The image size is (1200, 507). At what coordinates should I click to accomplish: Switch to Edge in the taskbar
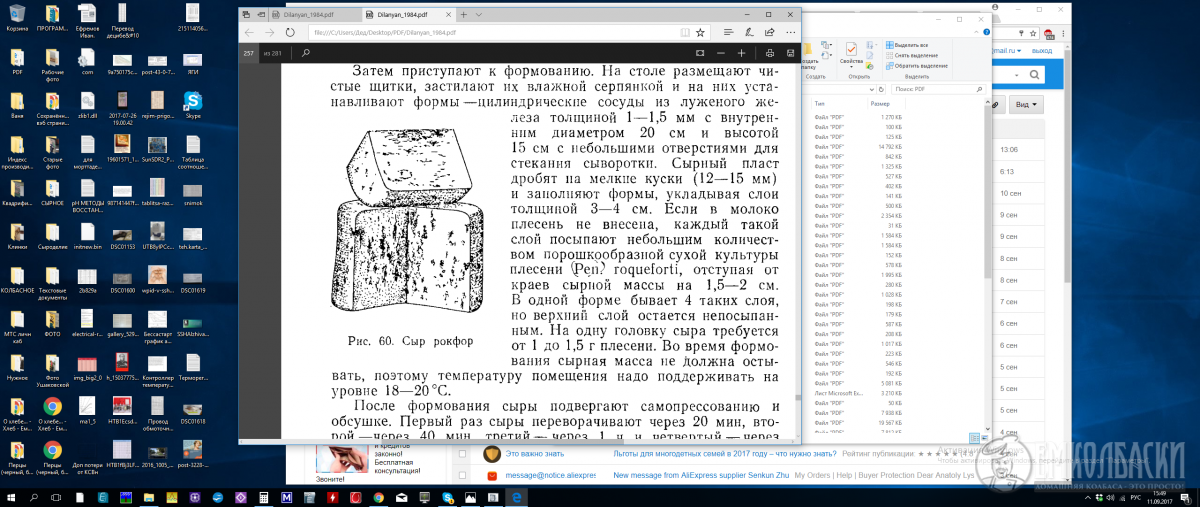(517, 497)
